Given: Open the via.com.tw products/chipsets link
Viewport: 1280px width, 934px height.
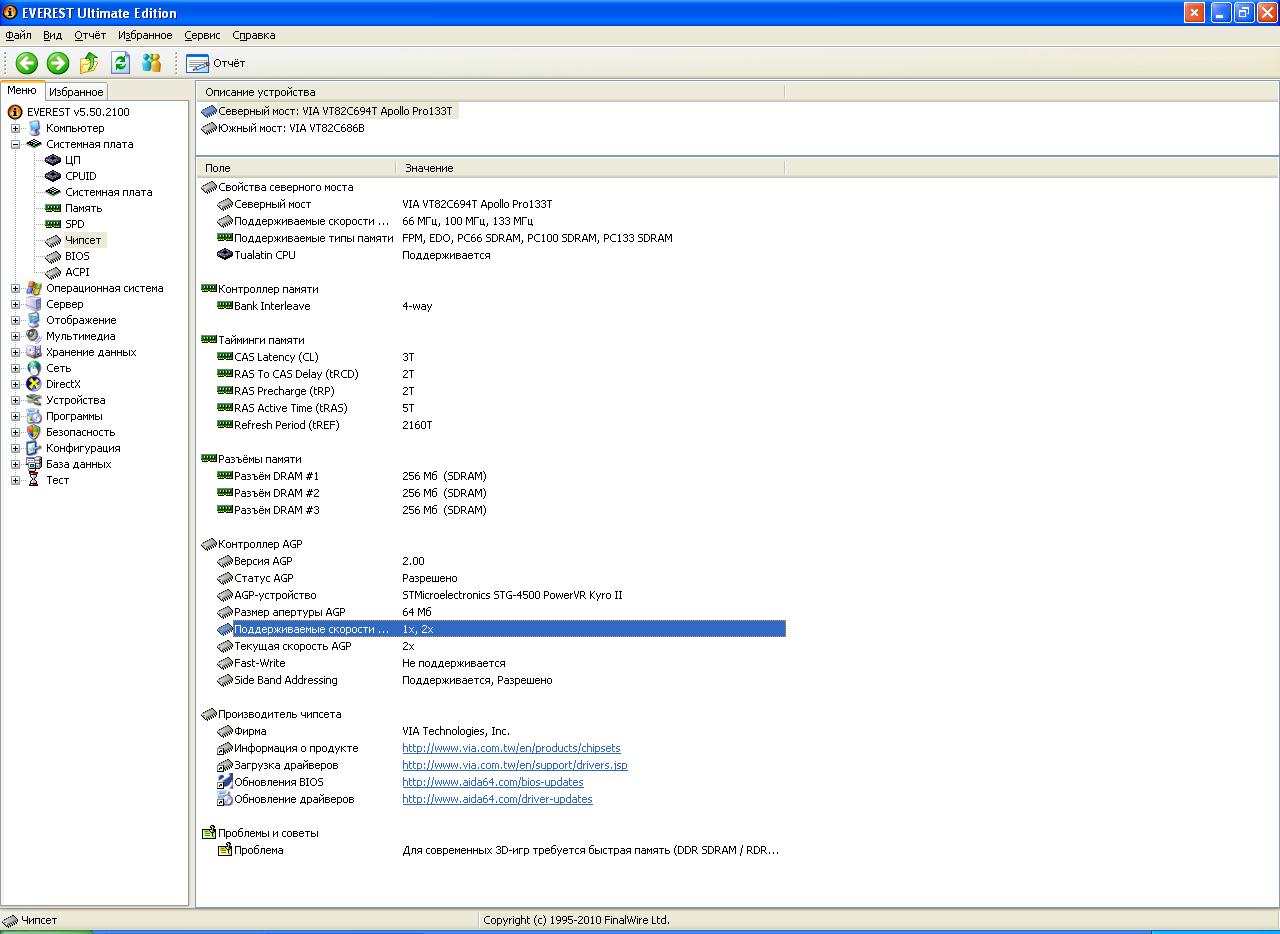Looking at the screenshot, I should point(511,748).
